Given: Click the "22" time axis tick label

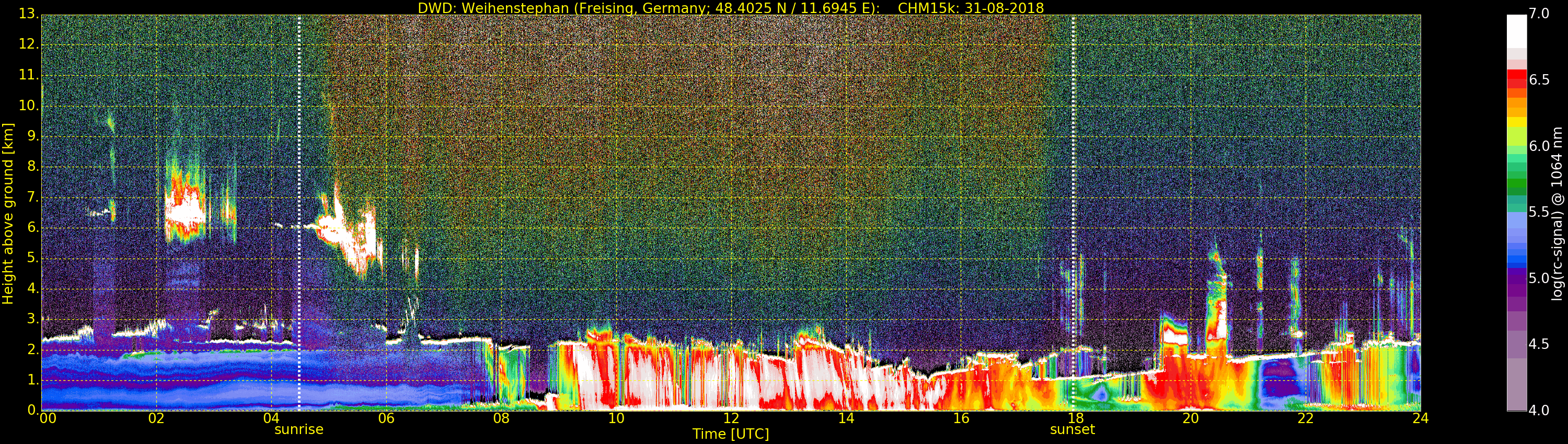Looking at the screenshot, I should 1306,418.
